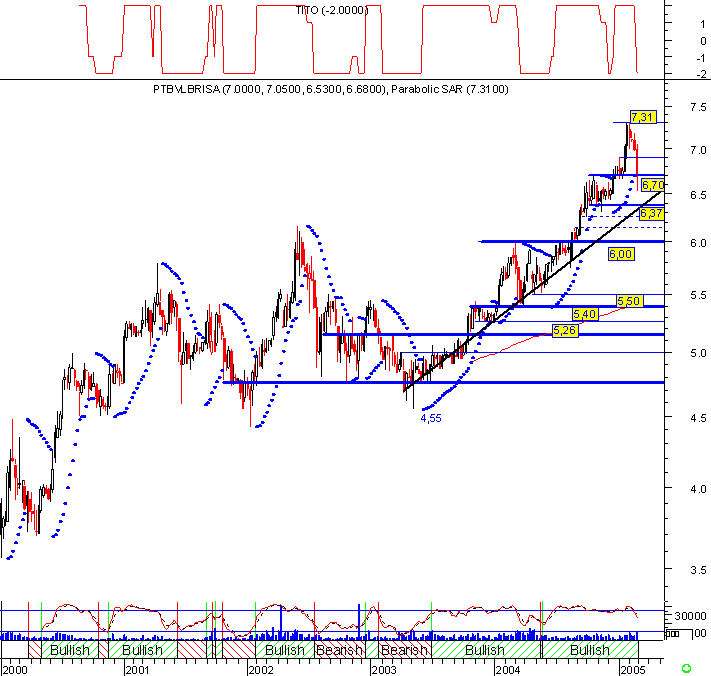Click the TITO (-2.0000) indicator title
This screenshot has height=676, width=711.
click(331, 10)
